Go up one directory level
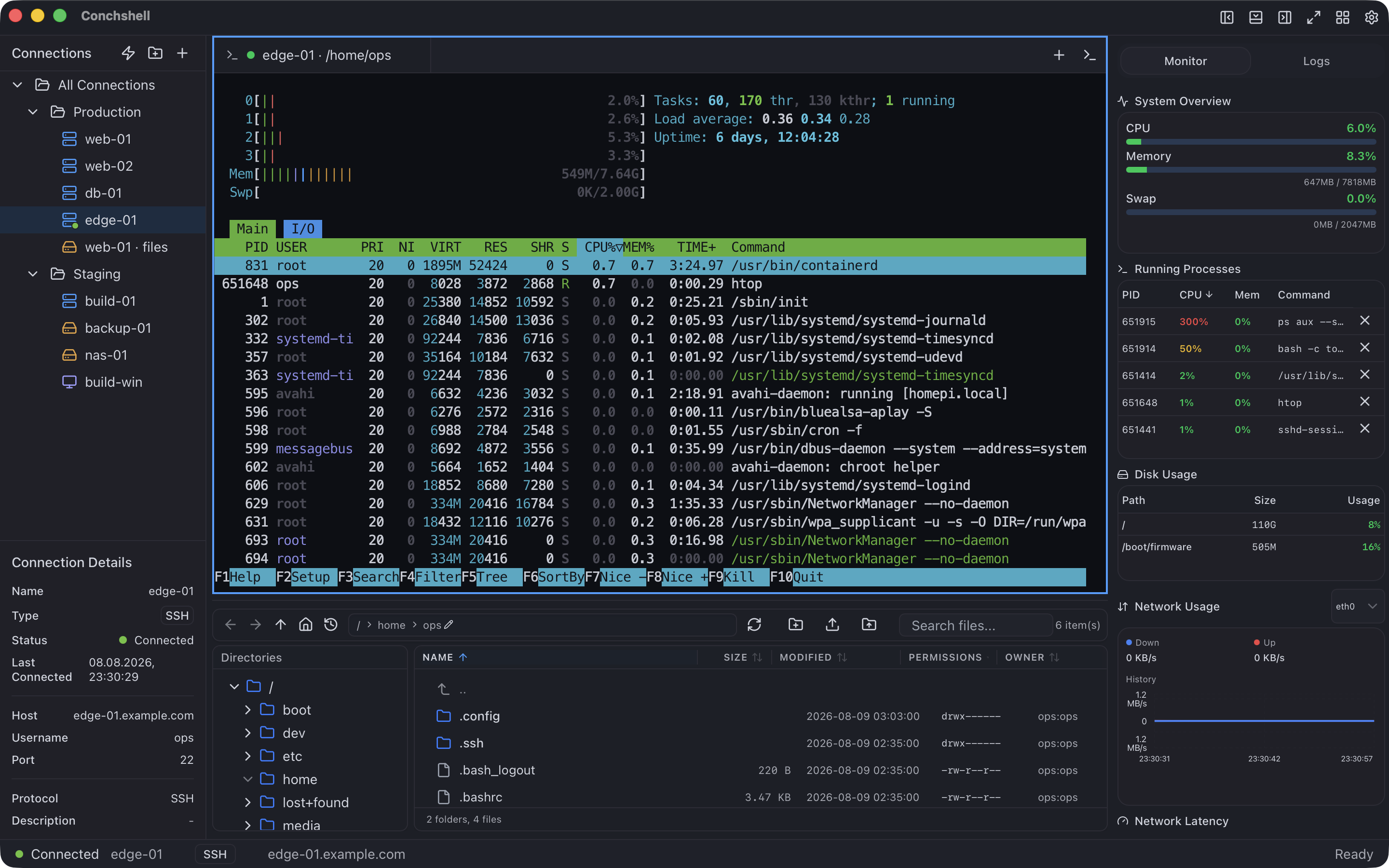 click(281, 624)
